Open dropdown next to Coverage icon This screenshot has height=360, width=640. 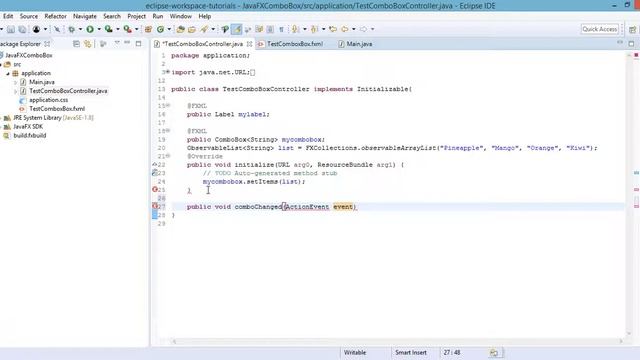point(118,29)
